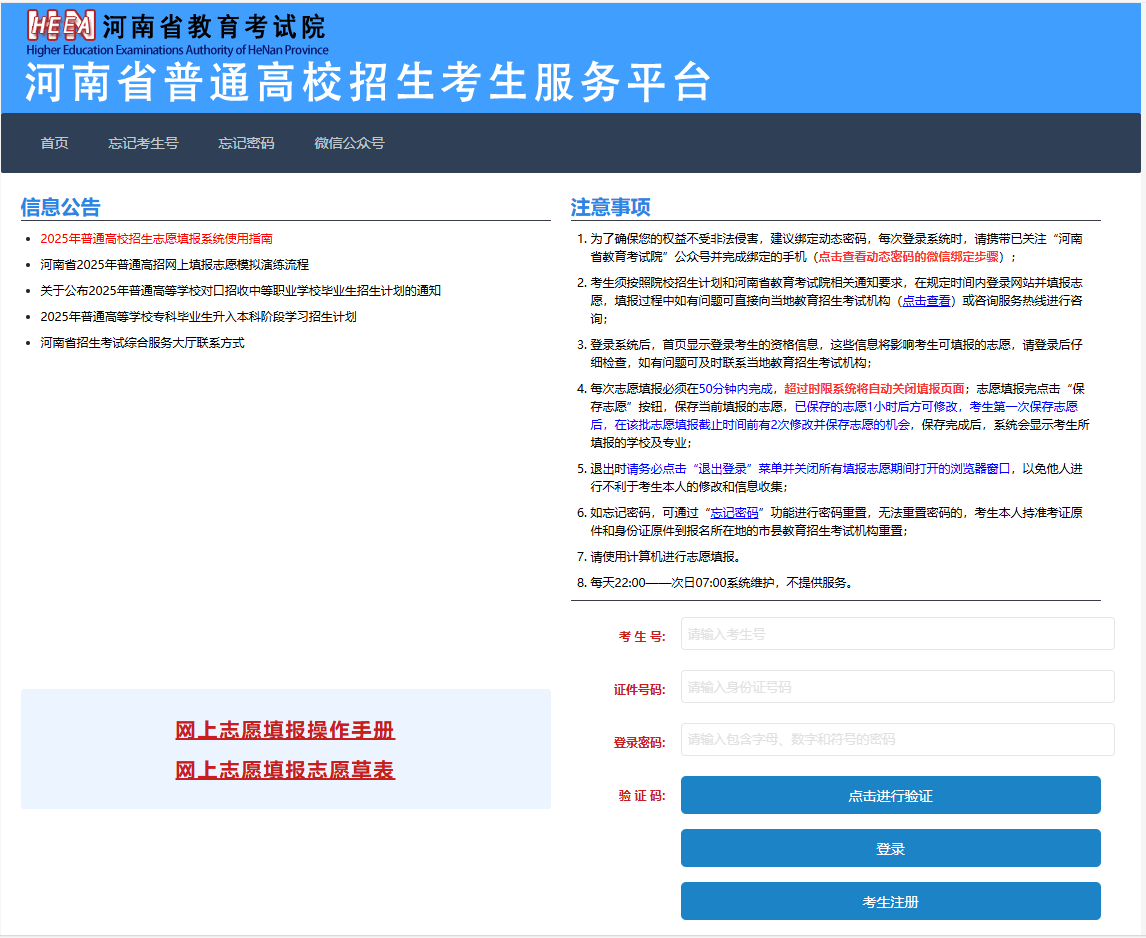
Task: Click the 忘记密码 link in notice item 6
Action: click(x=734, y=513)
